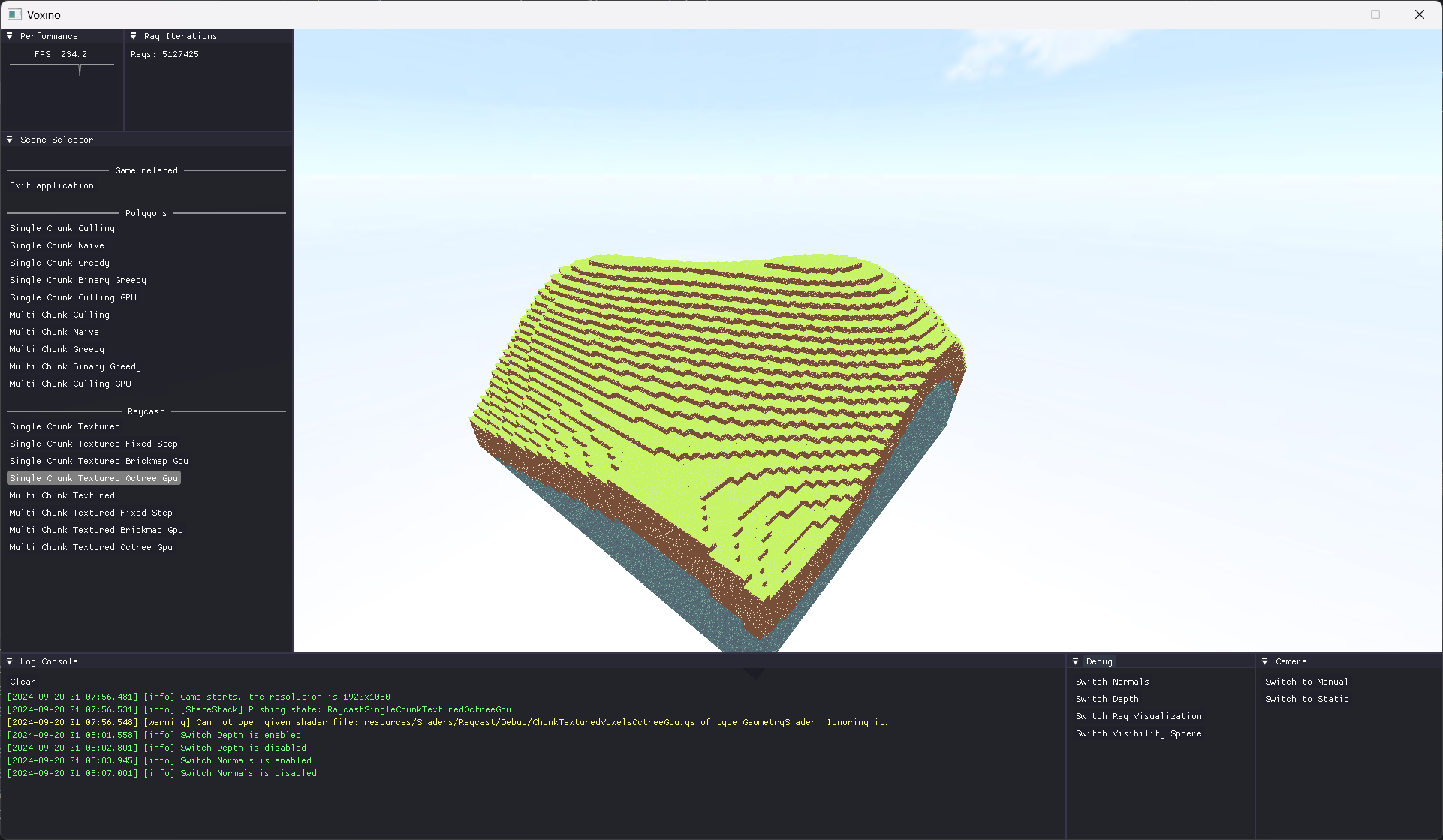
Task: Collapse the Log Console panel arrow
Action: coord(10,661)
